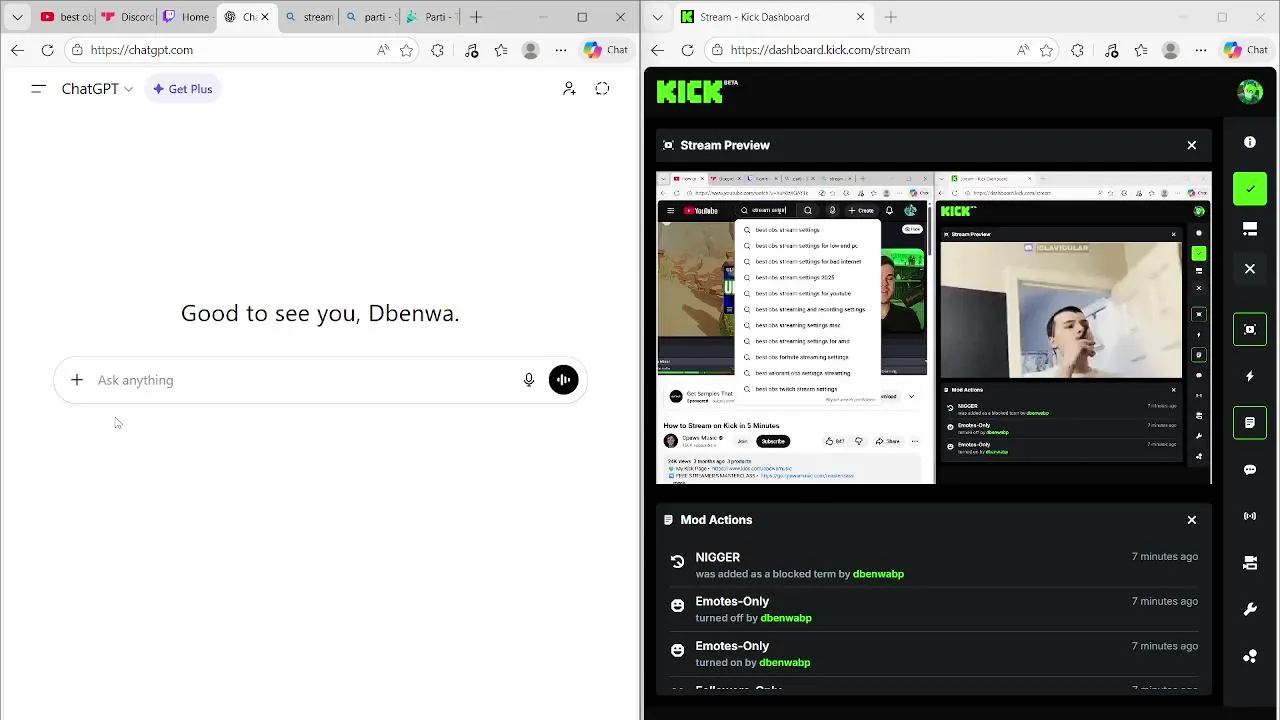Switch to the Twitch Home tab
1280x720 pixels.
pyautogui.click(x=186, y=17)
